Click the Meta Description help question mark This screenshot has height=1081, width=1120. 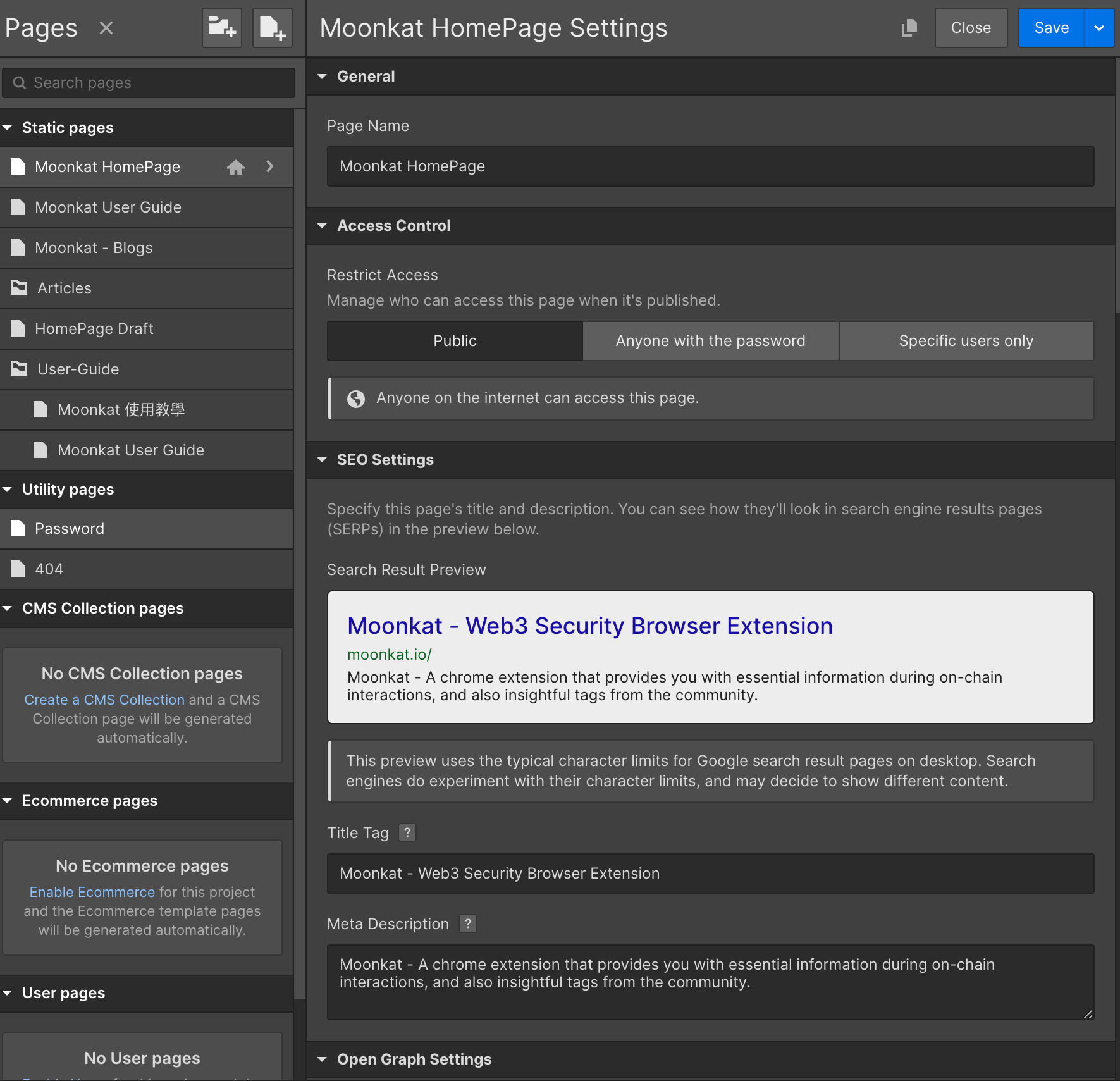(468, 923)
